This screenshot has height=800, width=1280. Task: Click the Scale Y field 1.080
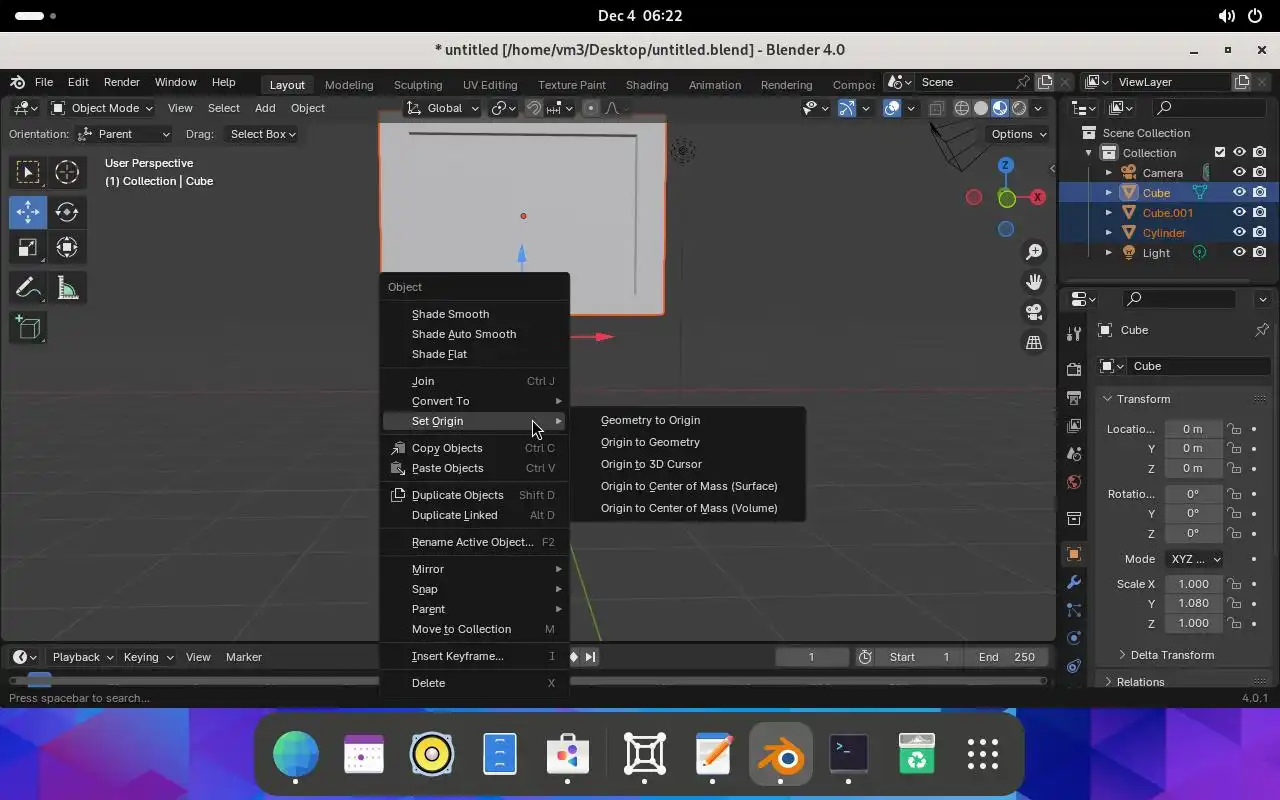click(x=1193, y=603)
